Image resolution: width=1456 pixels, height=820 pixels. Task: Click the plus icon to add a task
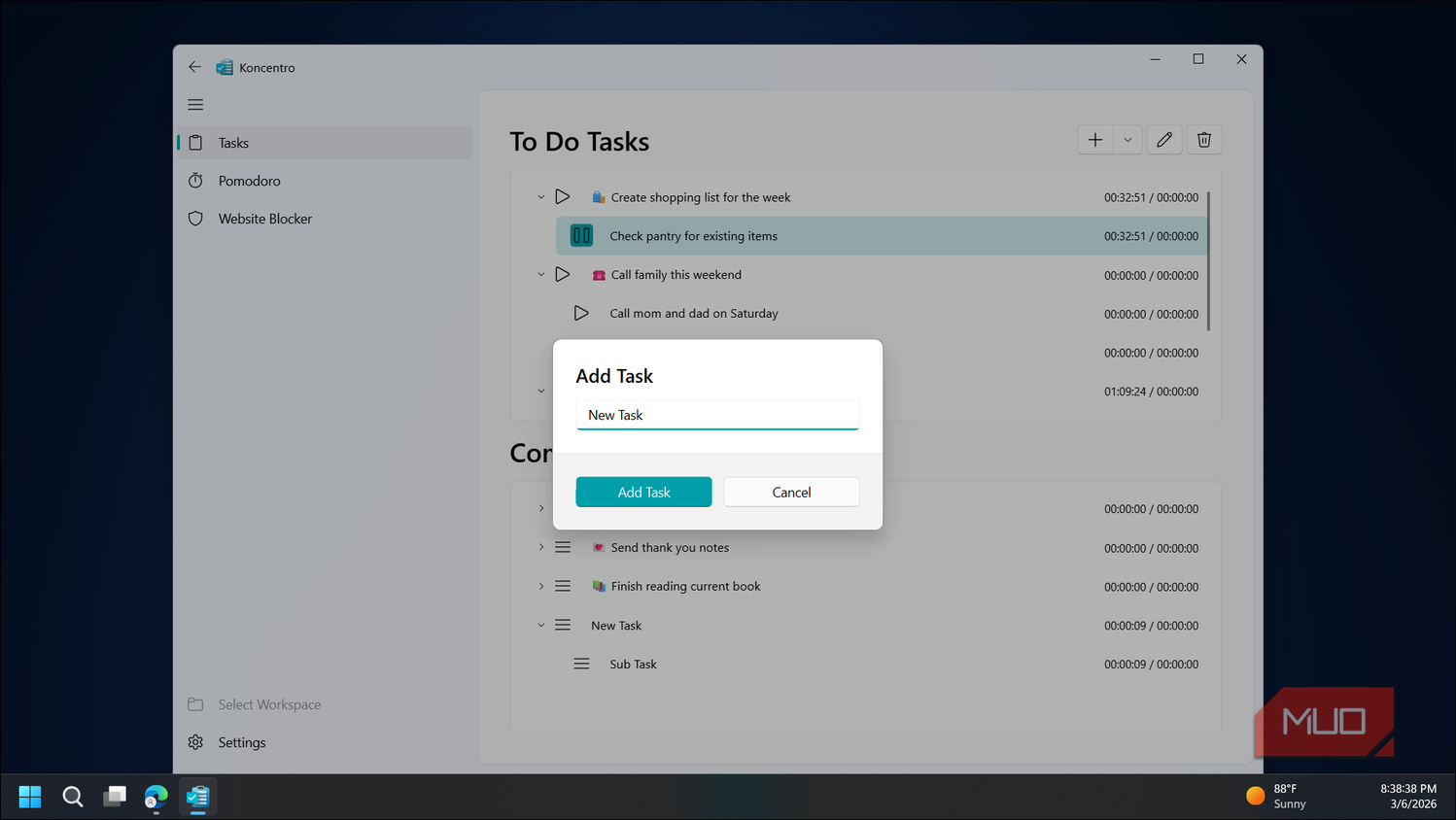pyautogui.click(x=1095, y=140)
